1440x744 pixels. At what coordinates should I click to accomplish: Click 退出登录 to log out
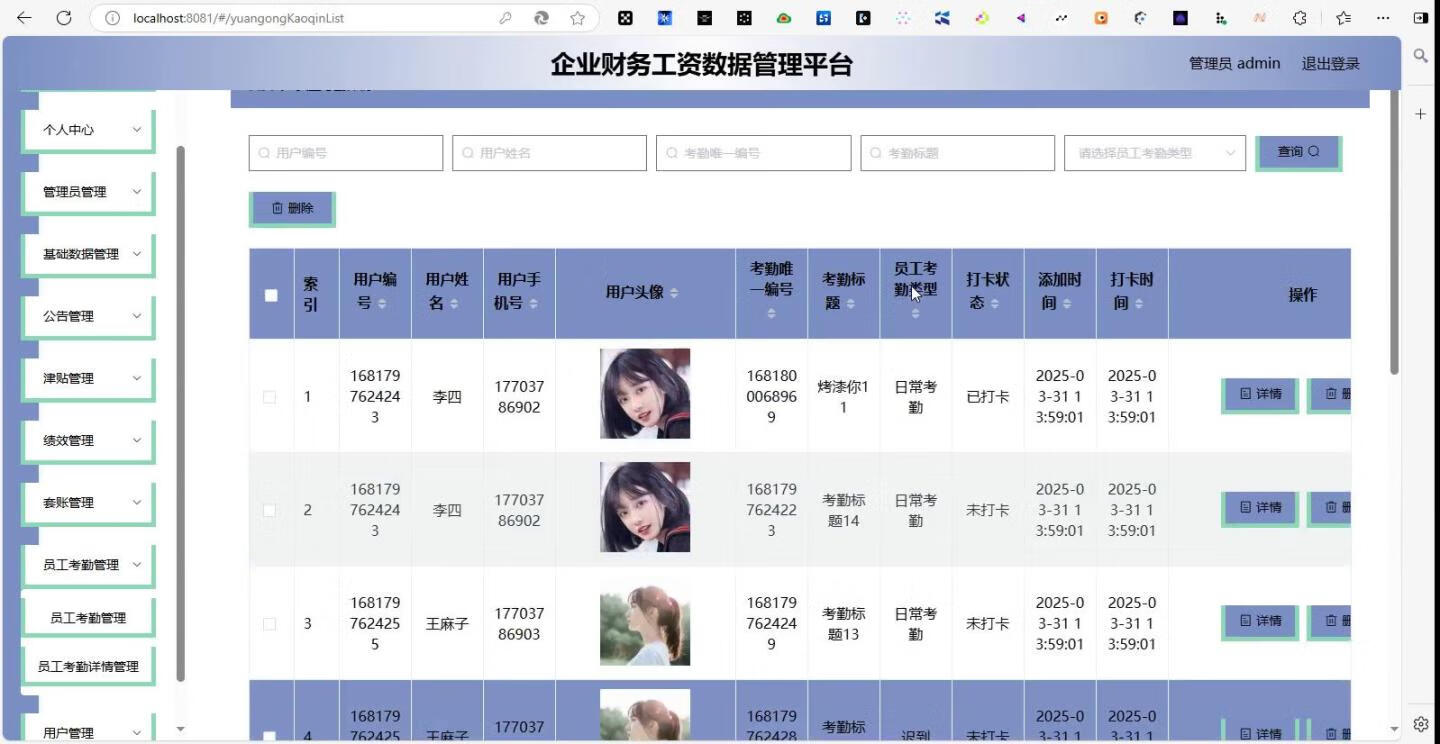[x=1330, y=64]
